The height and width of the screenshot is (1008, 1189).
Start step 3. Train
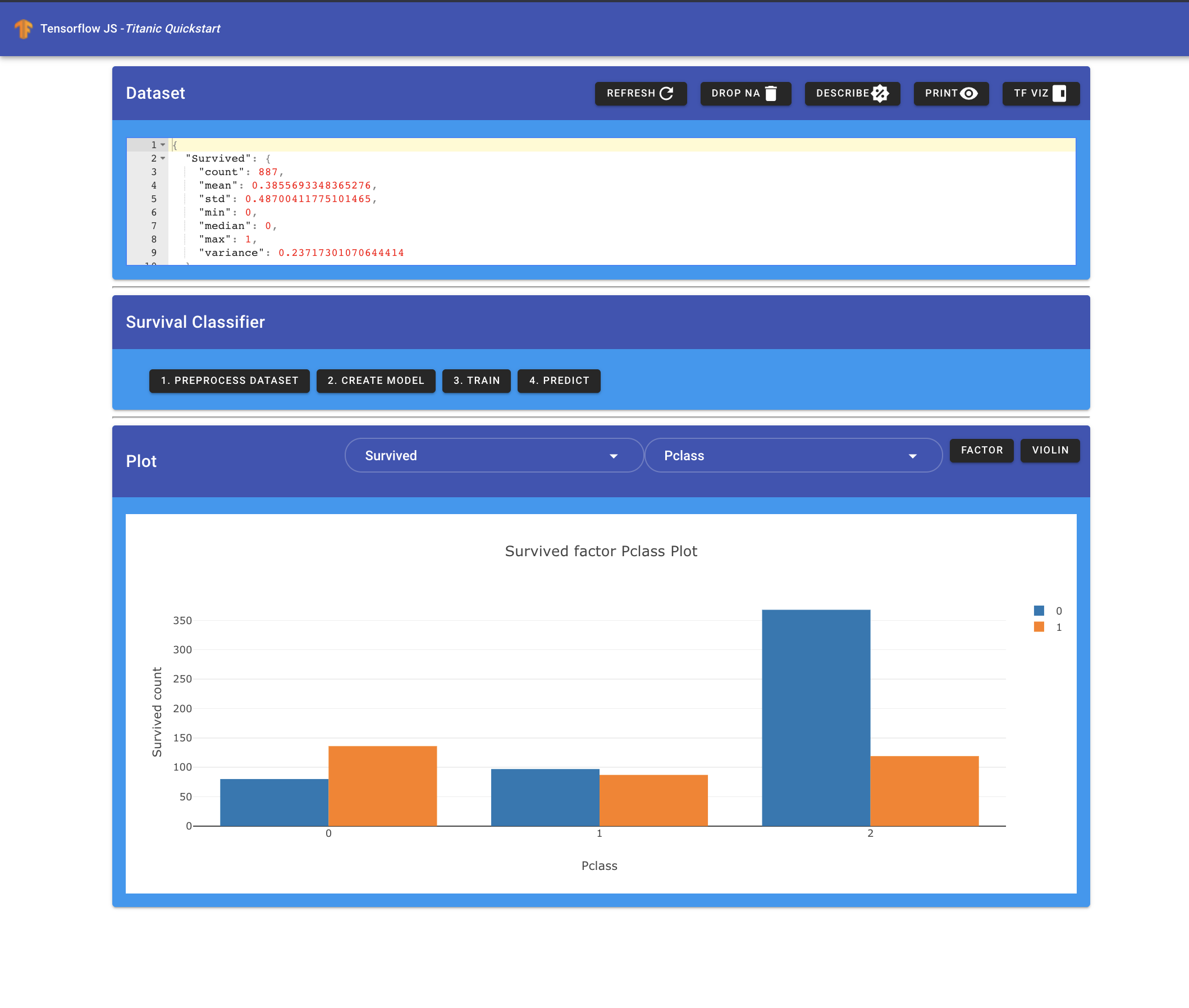[x=476, y=381]
